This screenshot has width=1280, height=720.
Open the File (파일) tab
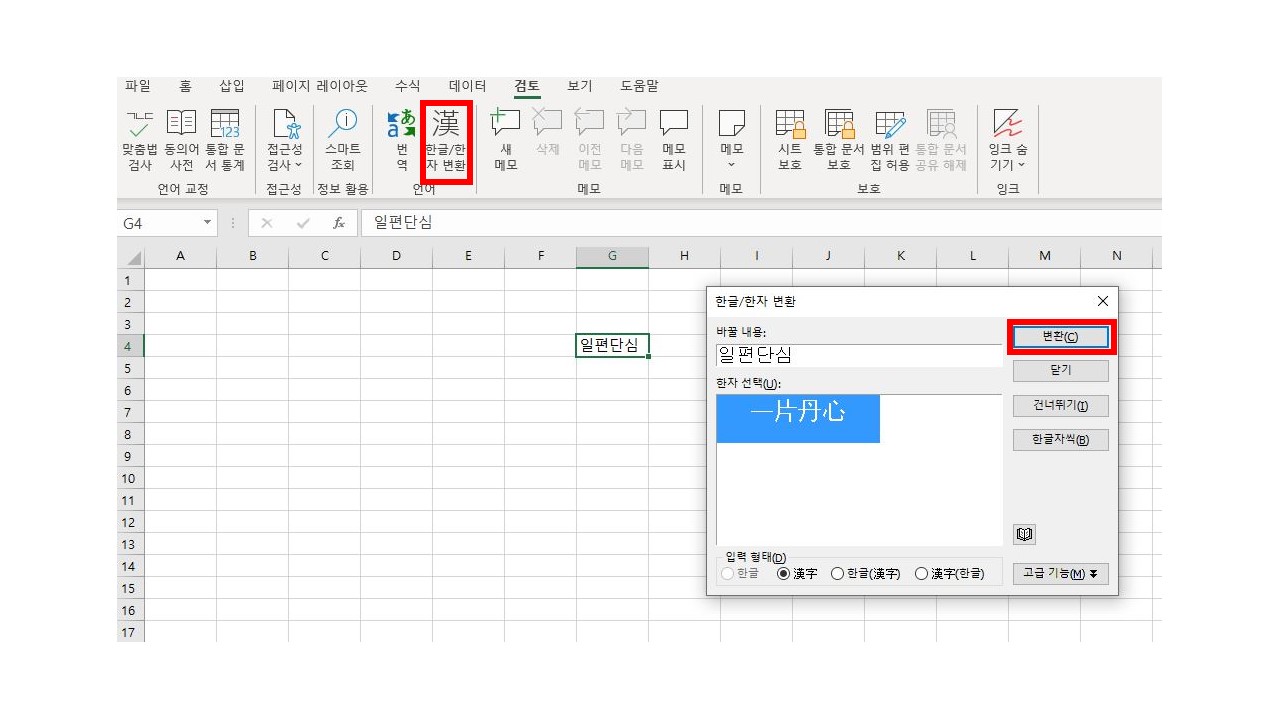(x=138, y=86)
